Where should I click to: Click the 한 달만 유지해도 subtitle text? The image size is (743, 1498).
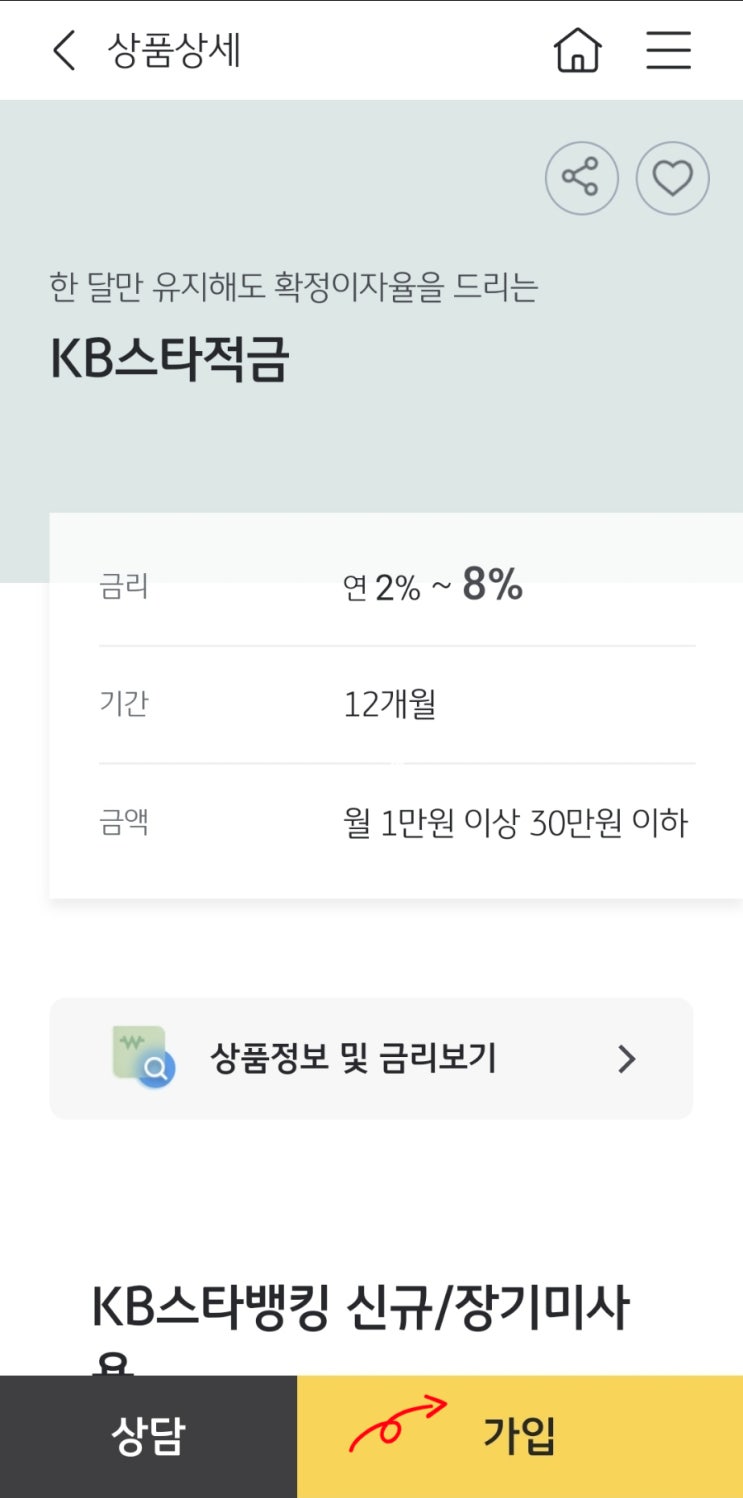point(294,288)
